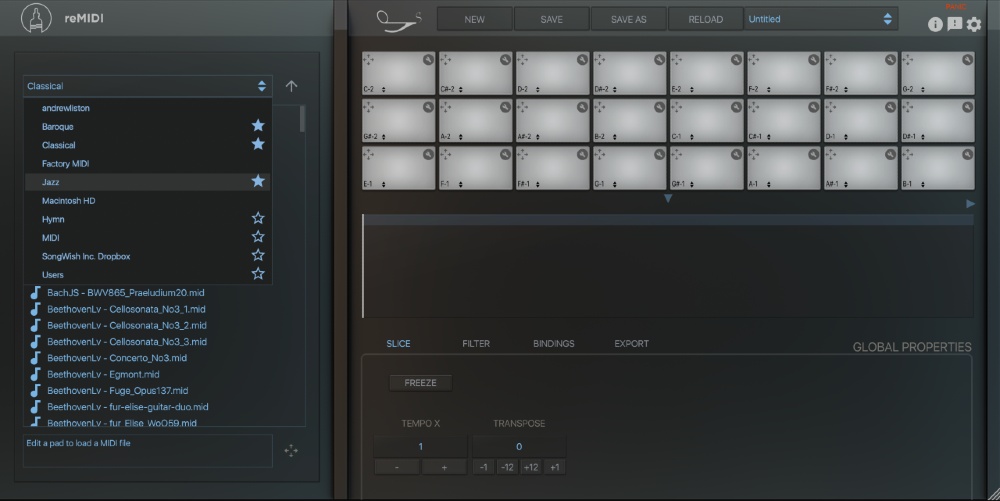1000x501 pixels.
Task: Click the edit wrench on the C-2 pad
Action: 428,60
